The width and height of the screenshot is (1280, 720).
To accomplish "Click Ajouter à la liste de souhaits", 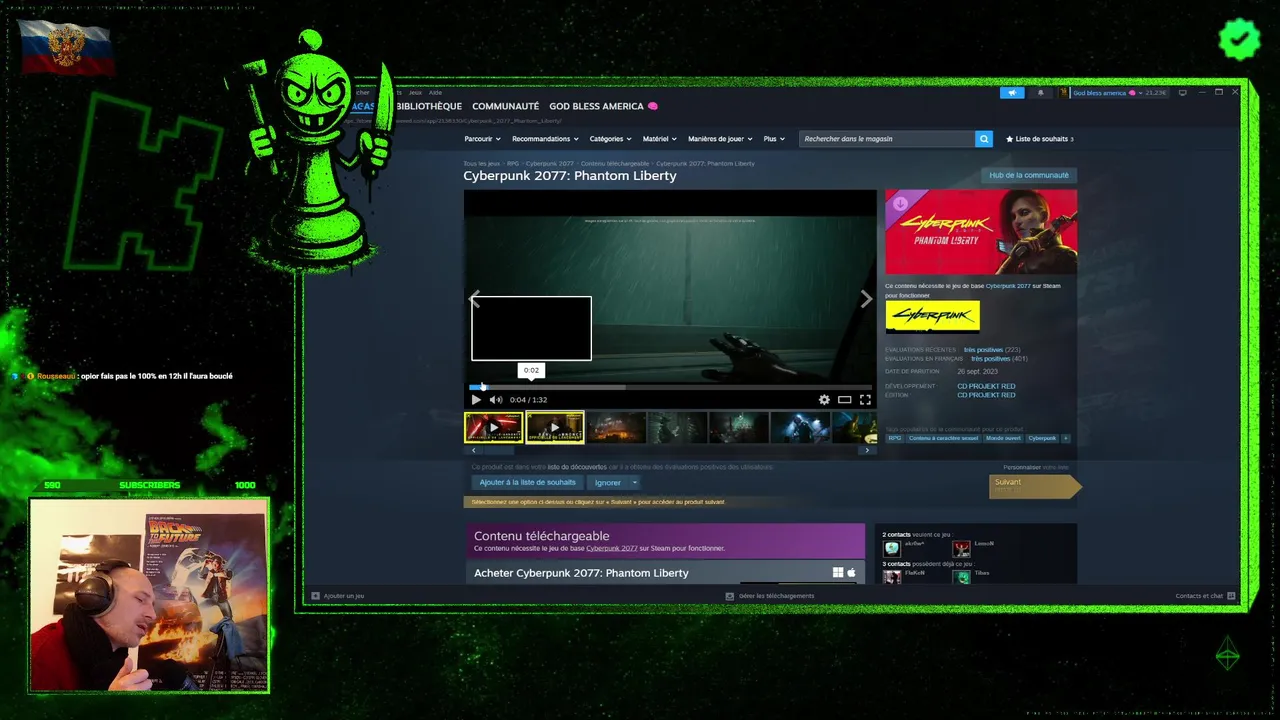I will coord(528,483).
